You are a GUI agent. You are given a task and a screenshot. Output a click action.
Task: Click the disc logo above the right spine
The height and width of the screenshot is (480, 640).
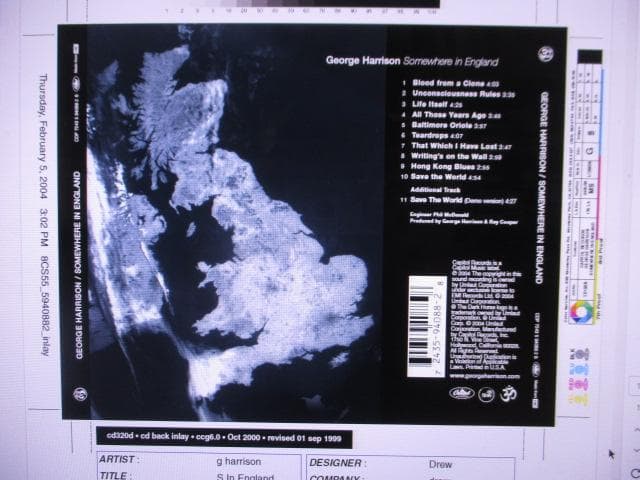coord(545,54)
